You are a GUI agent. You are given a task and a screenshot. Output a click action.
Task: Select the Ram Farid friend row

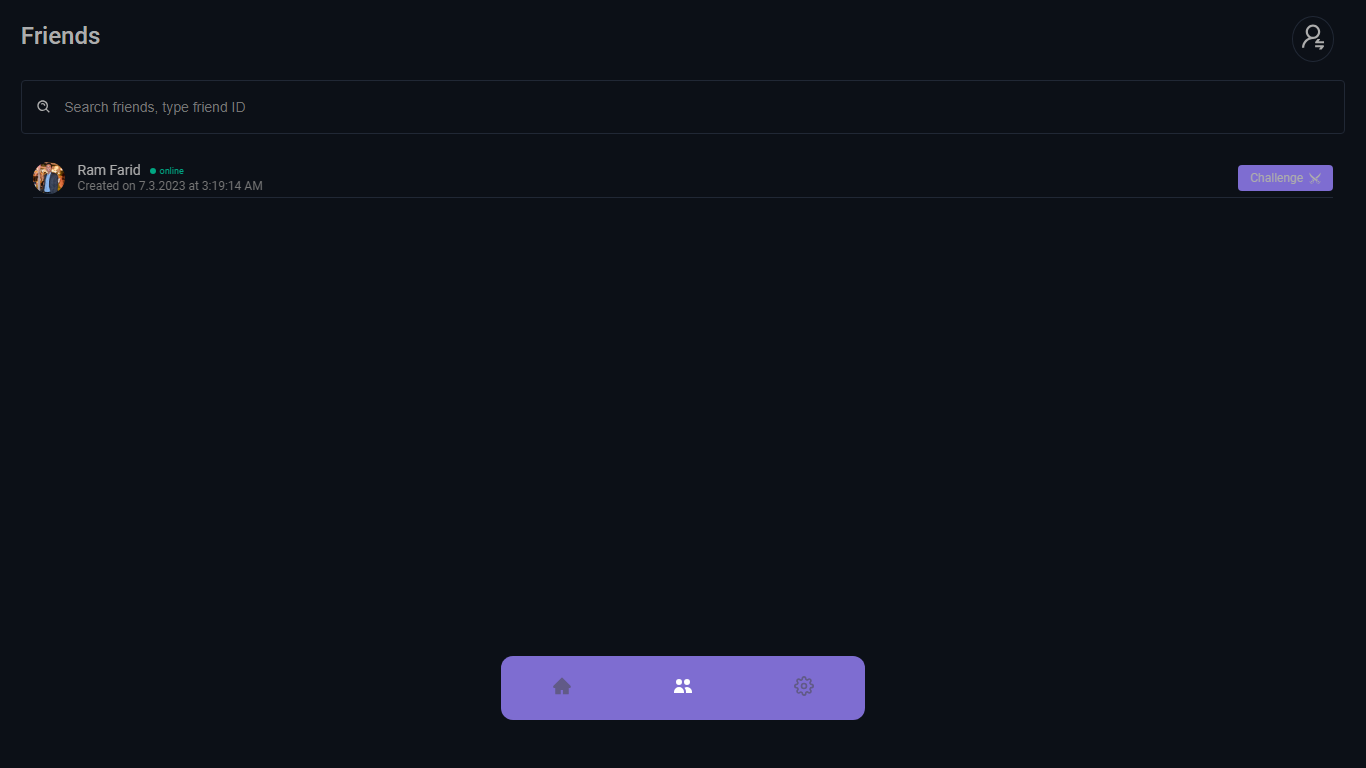point(700,178)
